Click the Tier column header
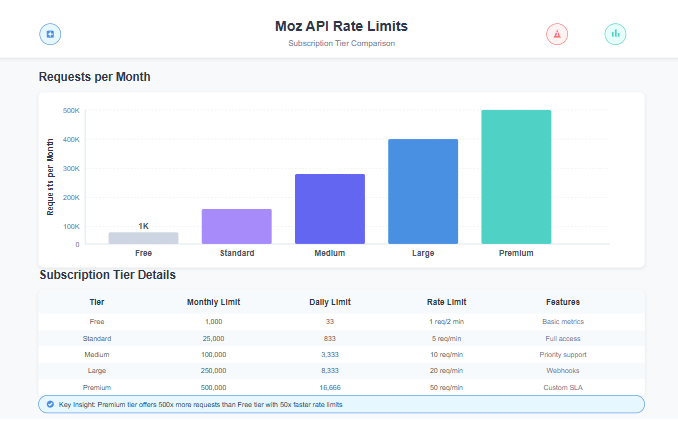 tap(97, 302)
